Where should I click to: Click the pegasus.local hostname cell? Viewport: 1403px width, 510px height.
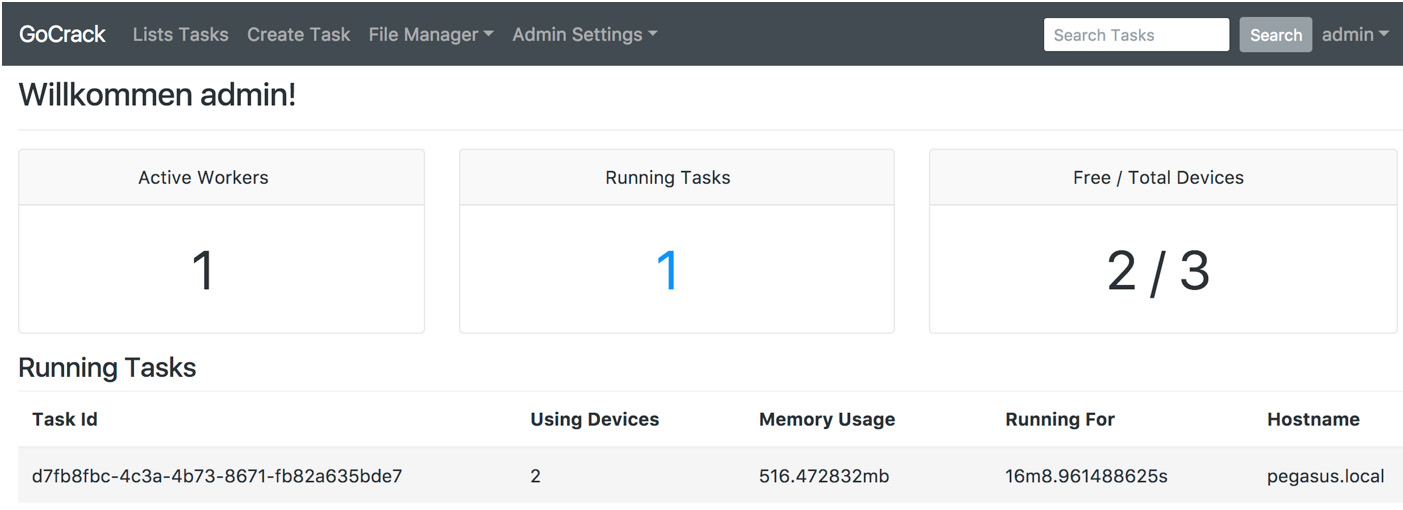(1325, 476)
